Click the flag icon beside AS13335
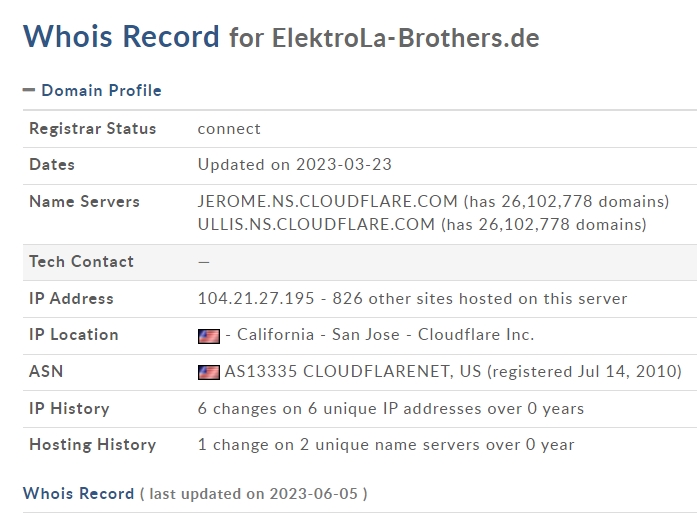 tap(208, 372)
